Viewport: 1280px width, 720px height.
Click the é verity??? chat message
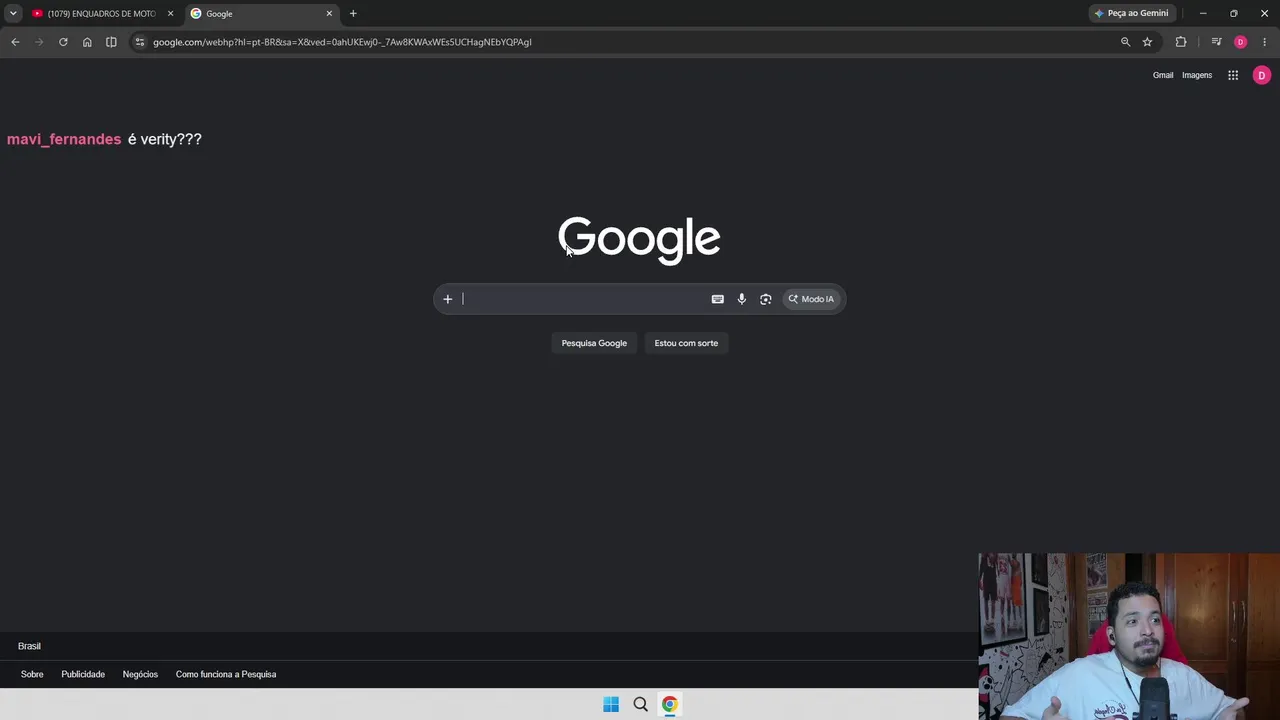pyautogui.click(x=165, y=139)
